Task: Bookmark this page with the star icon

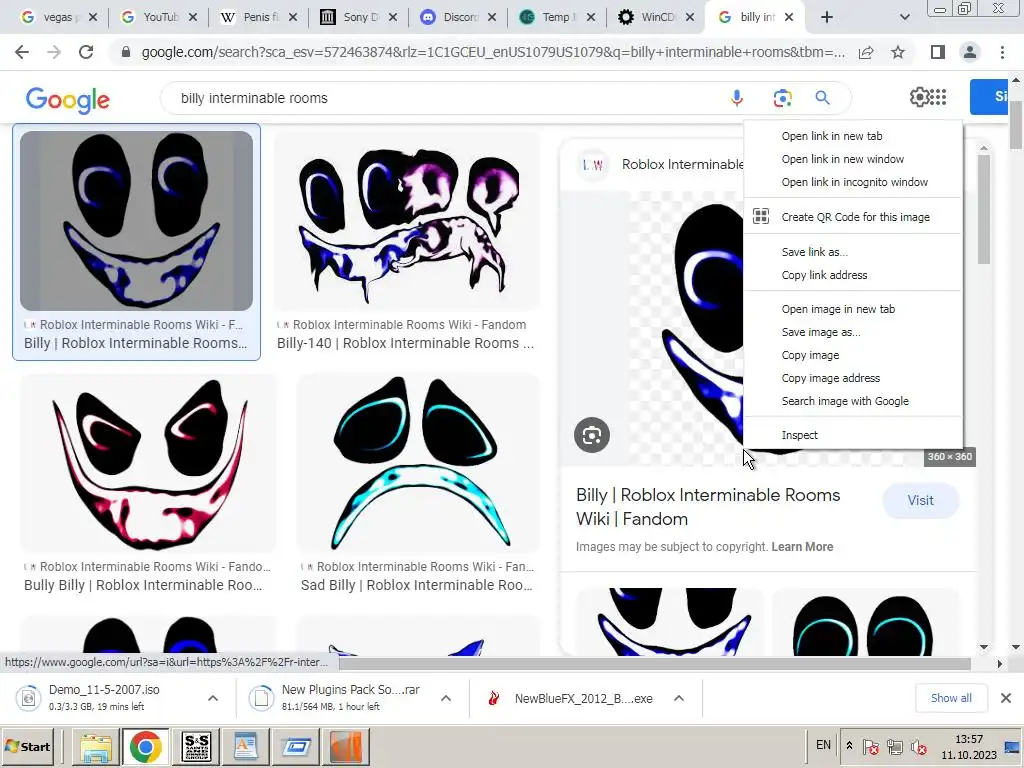Action: (898, 52)
